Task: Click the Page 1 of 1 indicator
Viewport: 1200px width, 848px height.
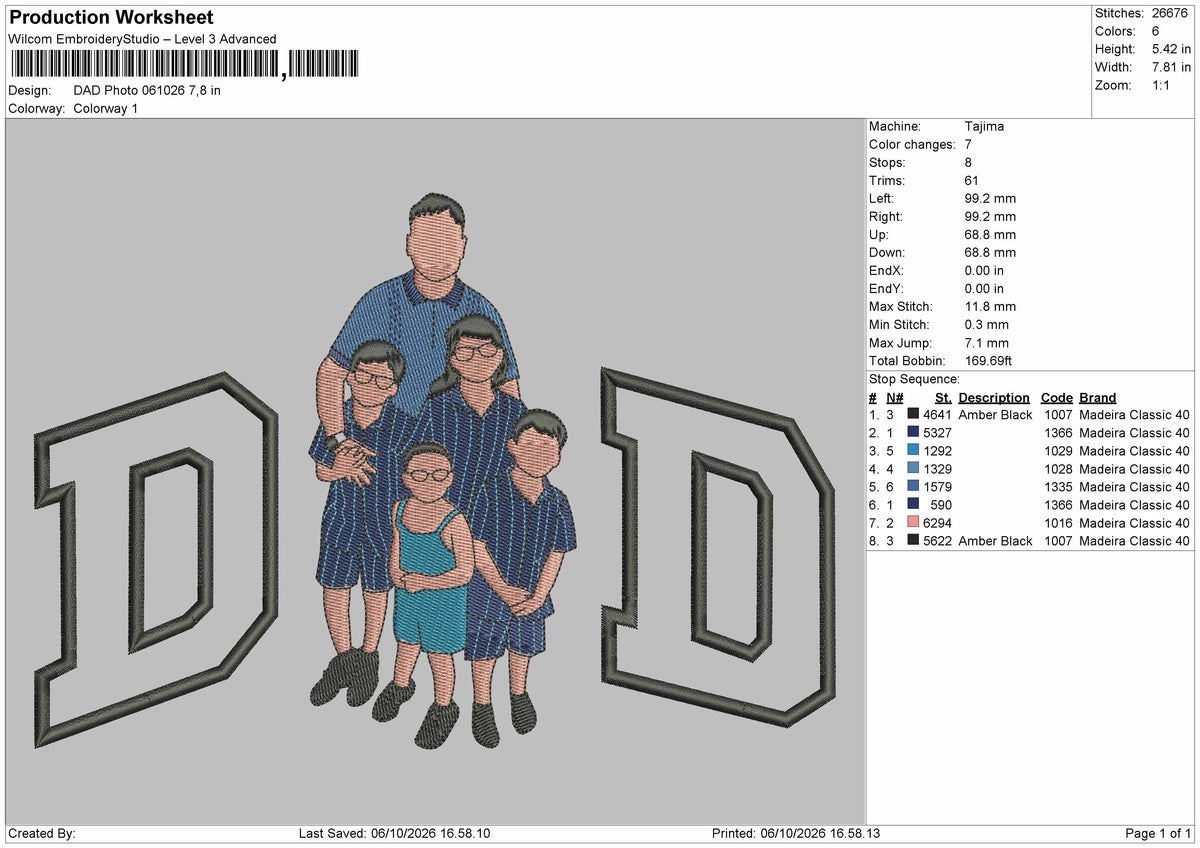Action: [x=1158, y=834]
